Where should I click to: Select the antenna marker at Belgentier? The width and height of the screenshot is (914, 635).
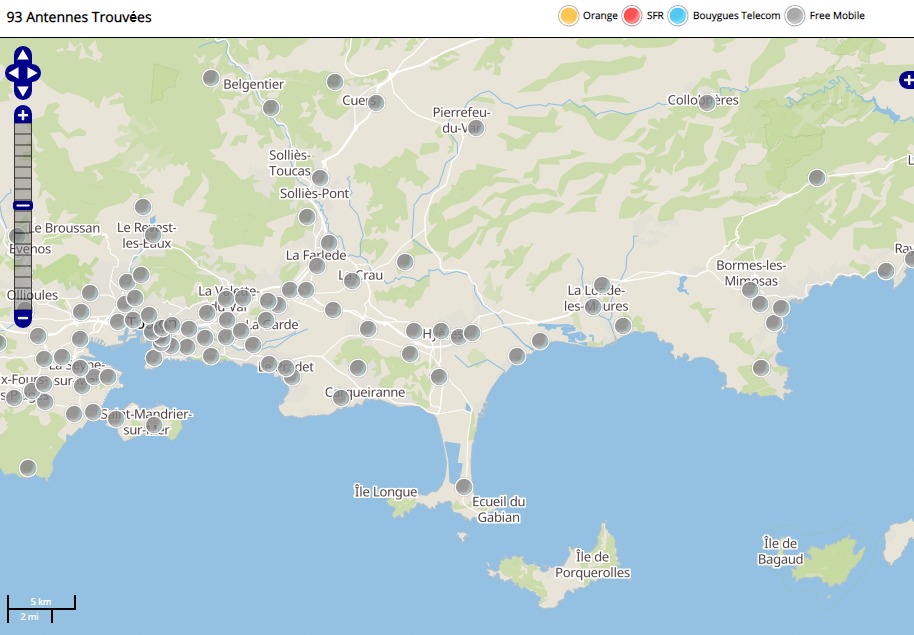point(211,78)
